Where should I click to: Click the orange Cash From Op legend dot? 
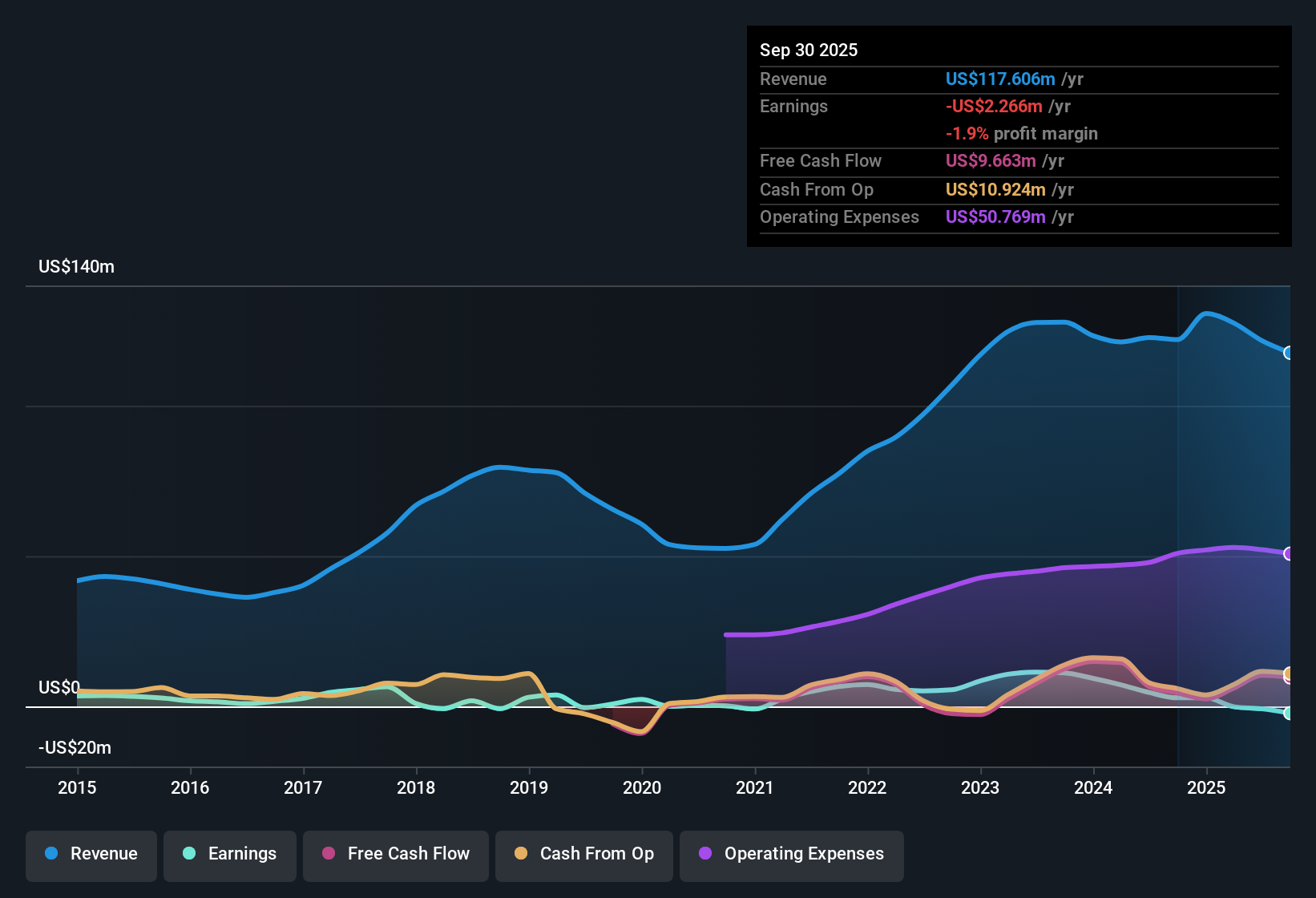522,854
